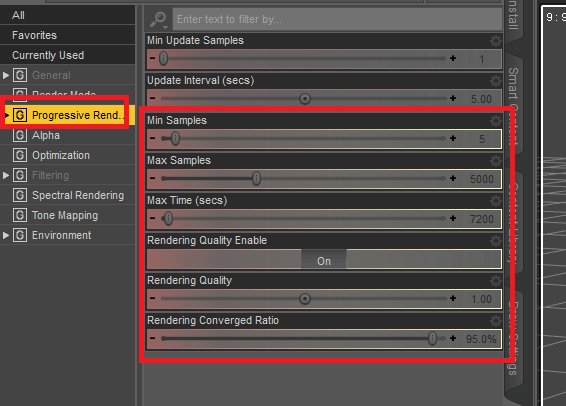Screen dimensions: 566x406
Task: Select Spectral Rendering in the tree
Action: (x=78, y=195)
